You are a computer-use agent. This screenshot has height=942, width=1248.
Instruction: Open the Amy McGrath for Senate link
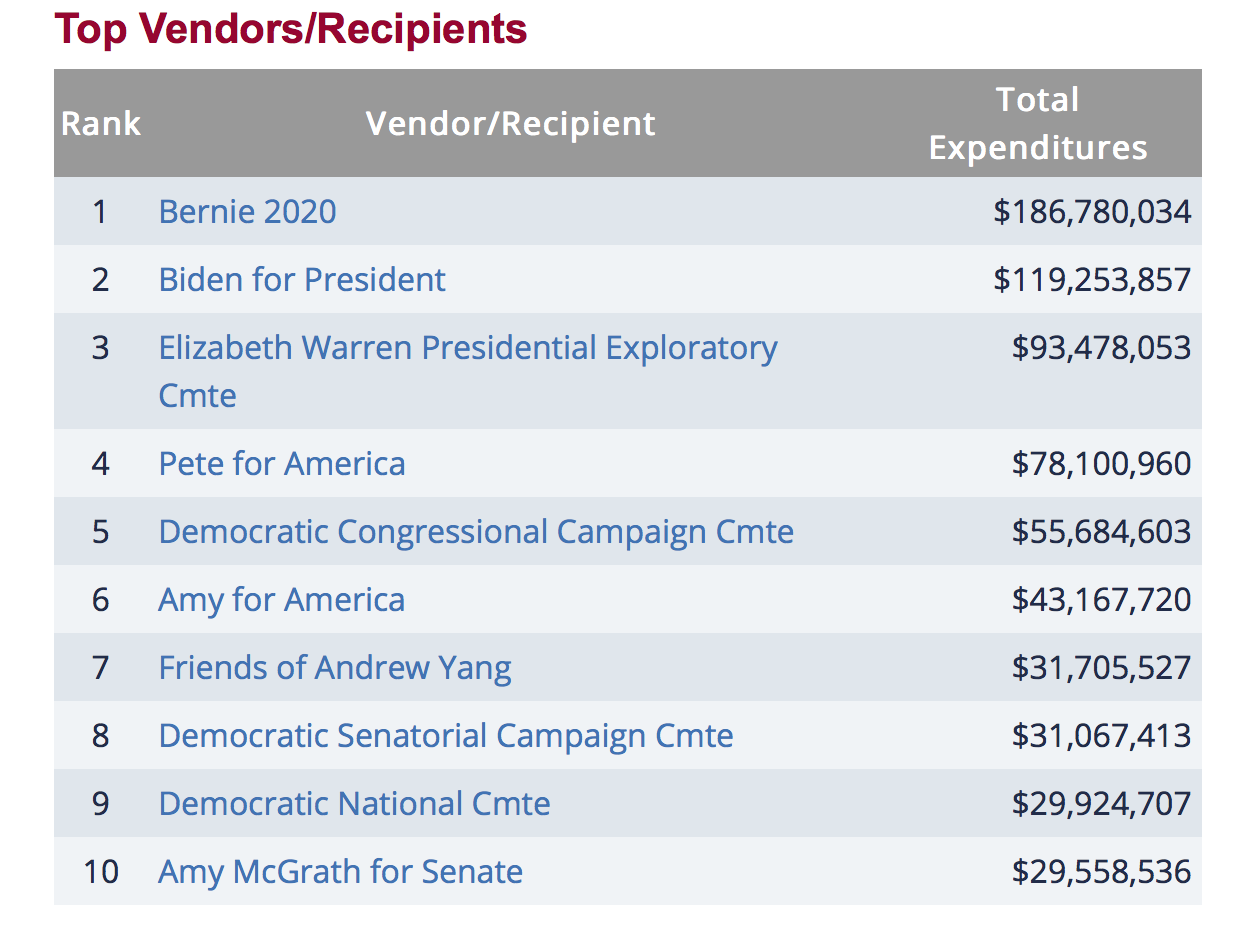340,872
